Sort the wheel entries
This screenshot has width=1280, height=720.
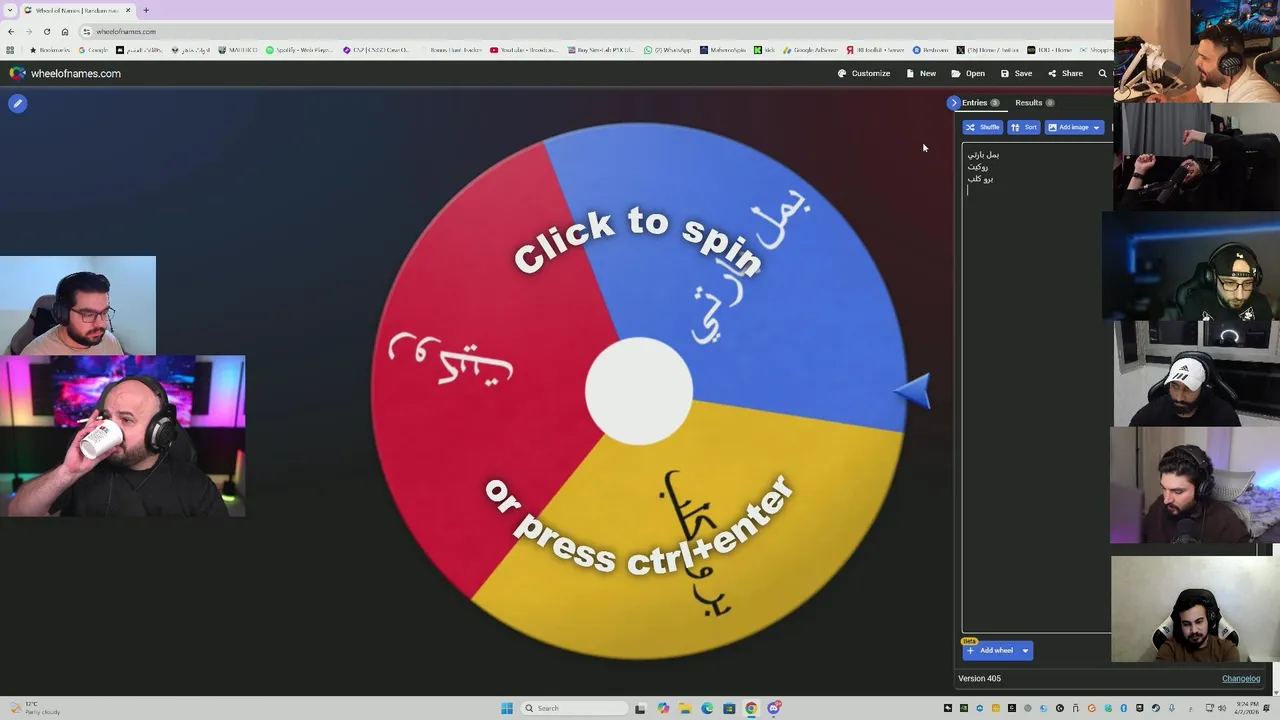(1024, 127)
